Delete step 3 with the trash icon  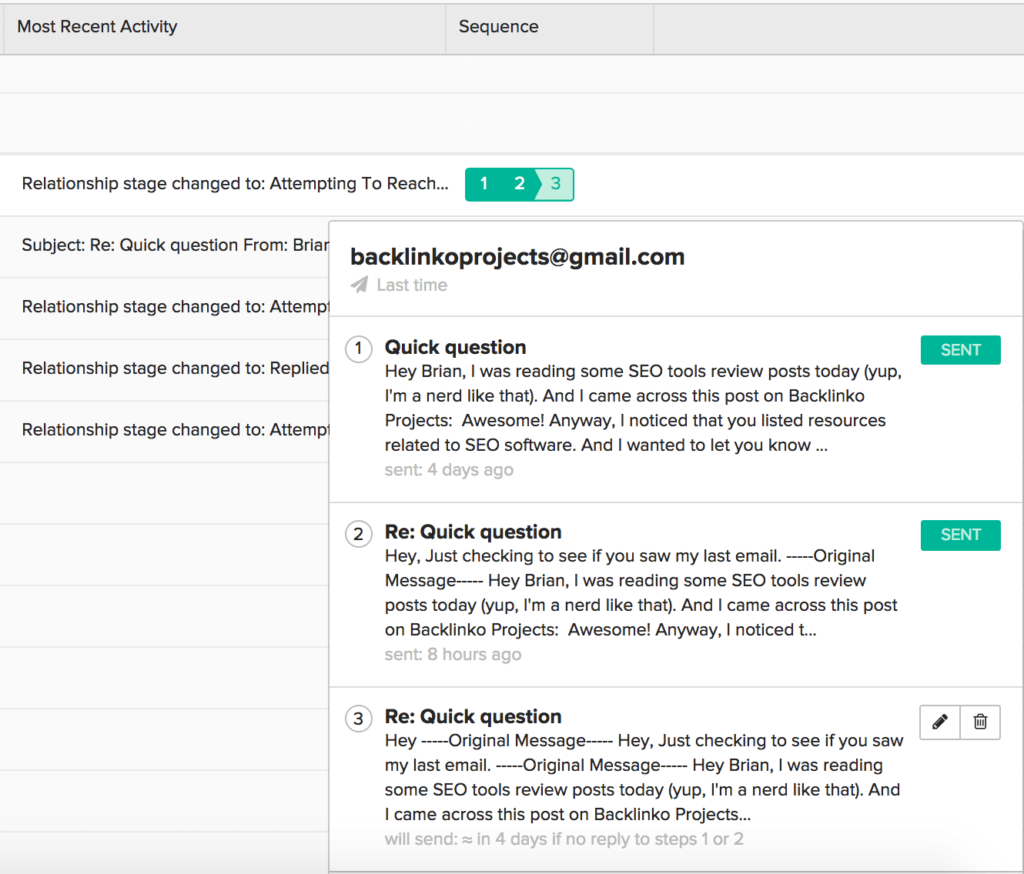click(980, 722)
